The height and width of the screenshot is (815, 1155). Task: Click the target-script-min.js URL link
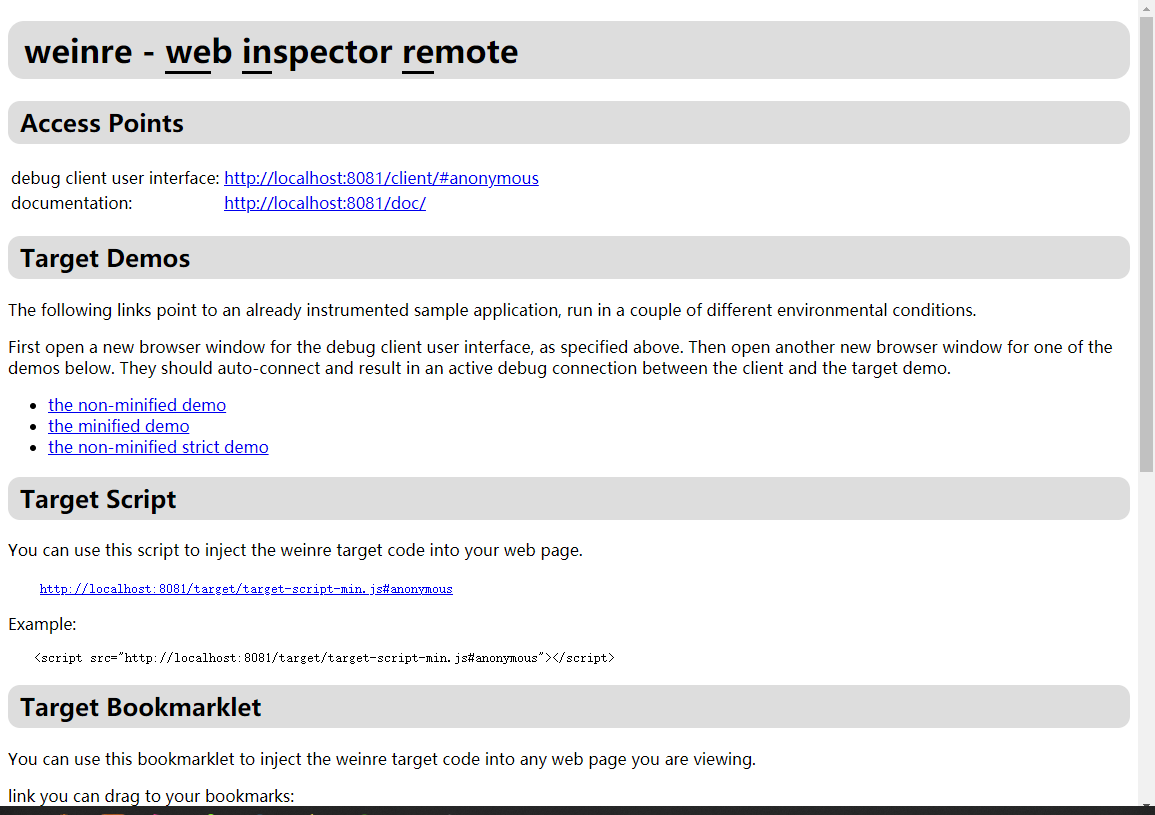tap(246, 589)
